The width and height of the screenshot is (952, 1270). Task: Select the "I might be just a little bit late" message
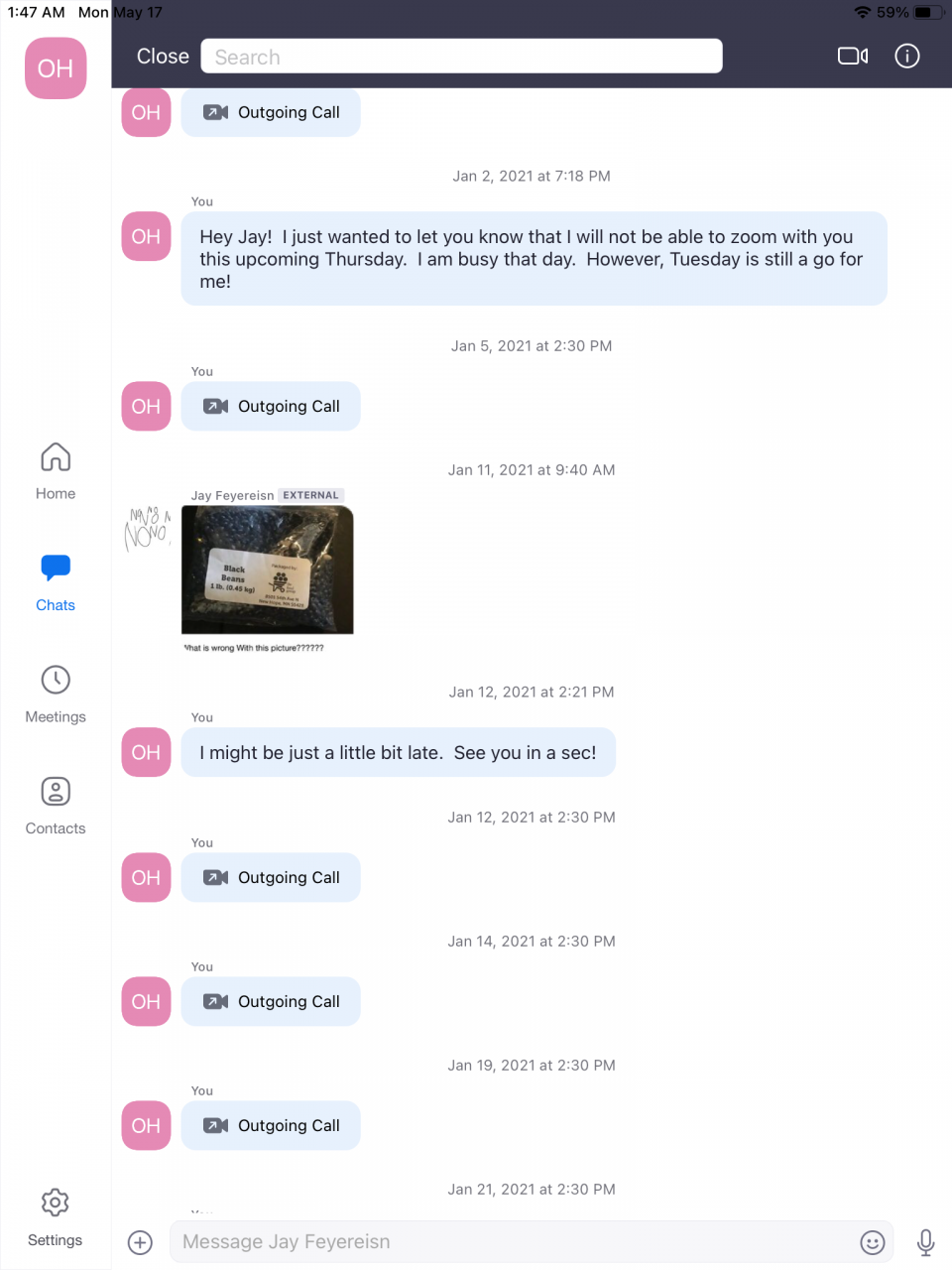pyautogui.click(x=398, y=753)
